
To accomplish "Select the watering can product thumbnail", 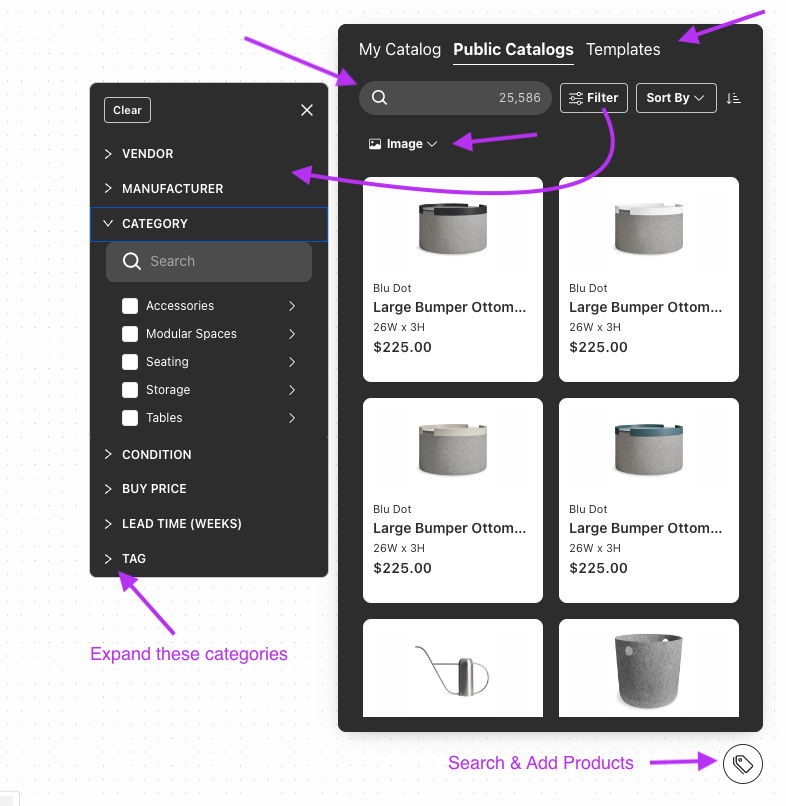I will [452, 668].
